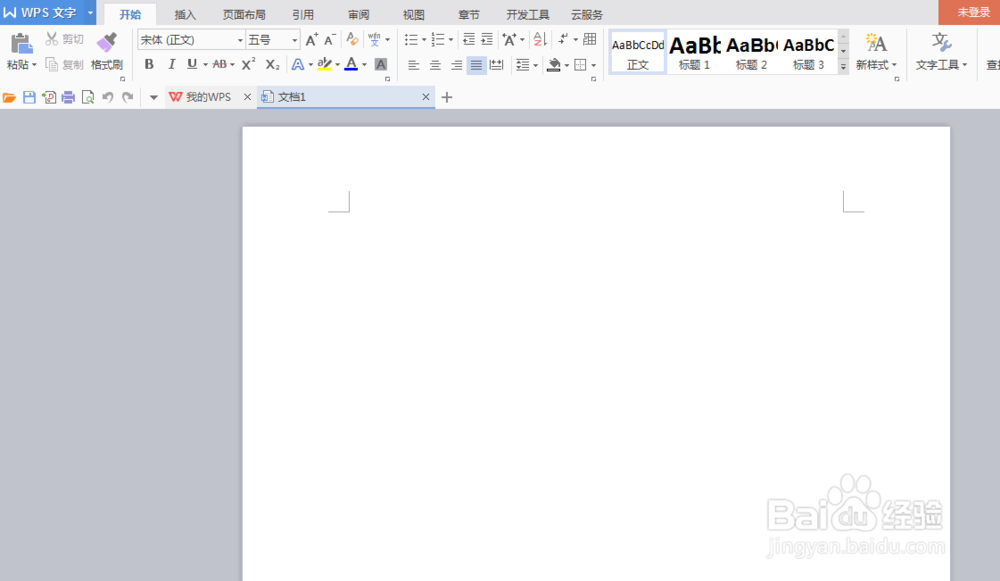
Task: Toggle italic formatting
Action: pos(171,64)
